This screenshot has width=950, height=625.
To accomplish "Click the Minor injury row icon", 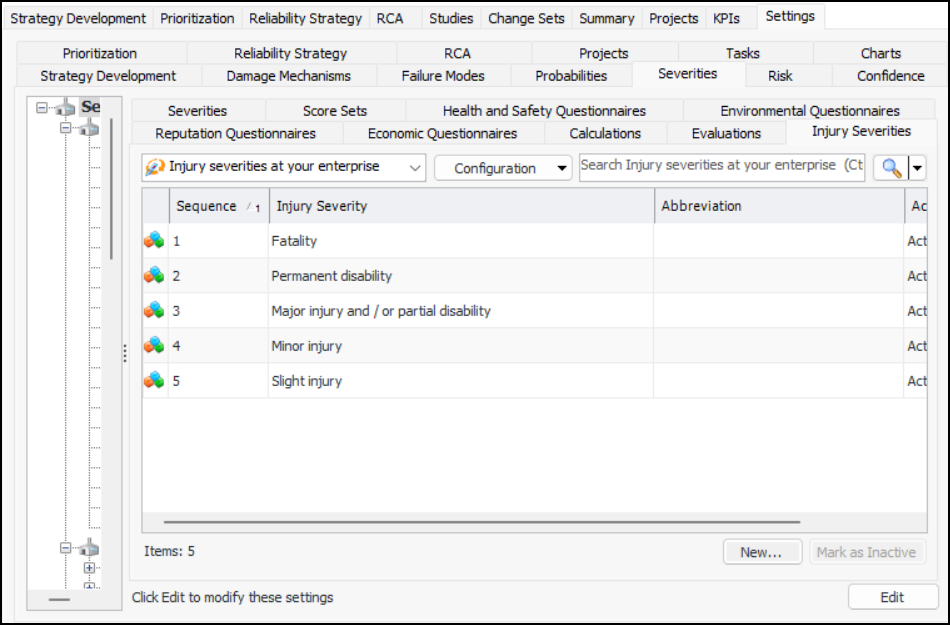I will (x=154, y=345).
